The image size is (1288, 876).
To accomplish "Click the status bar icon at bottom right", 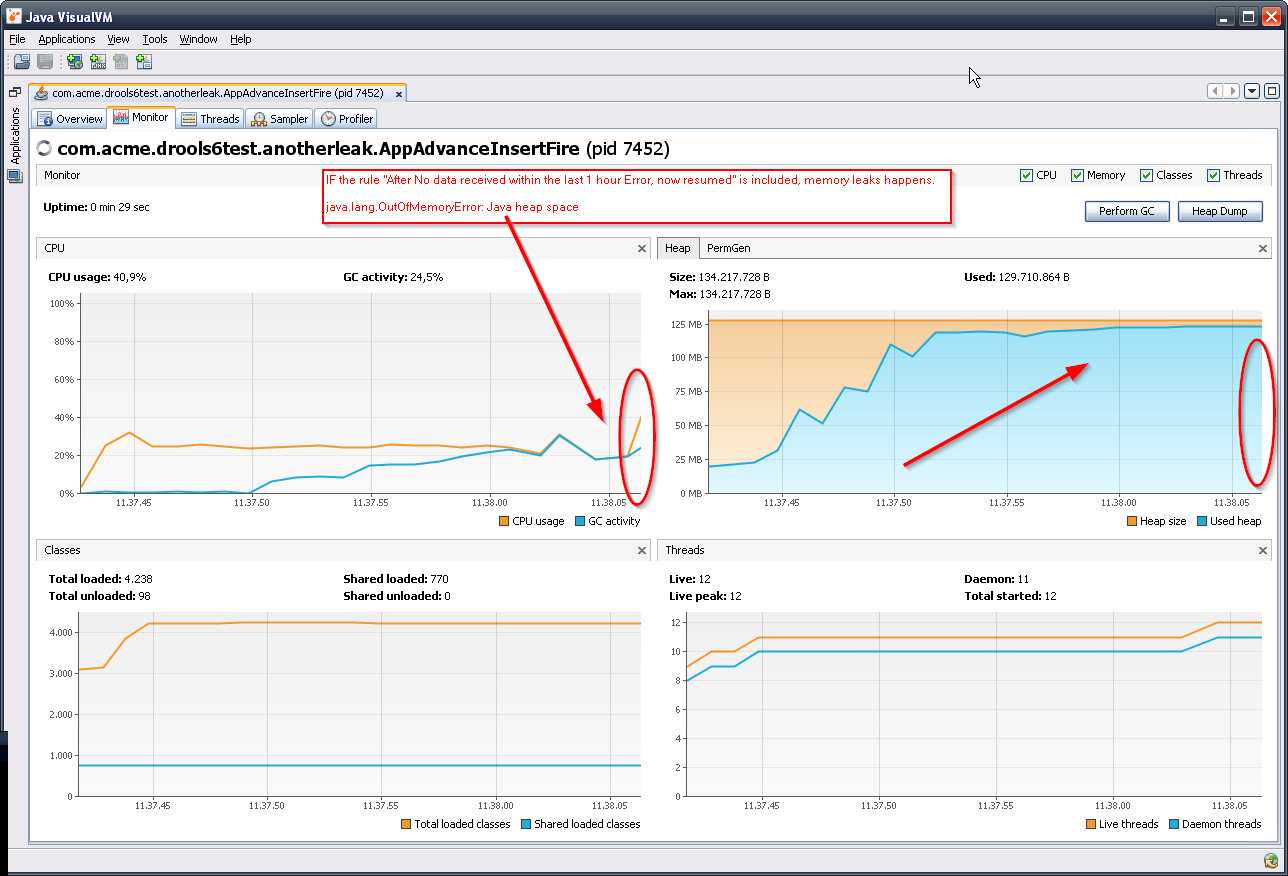I will pos(1270,860).
